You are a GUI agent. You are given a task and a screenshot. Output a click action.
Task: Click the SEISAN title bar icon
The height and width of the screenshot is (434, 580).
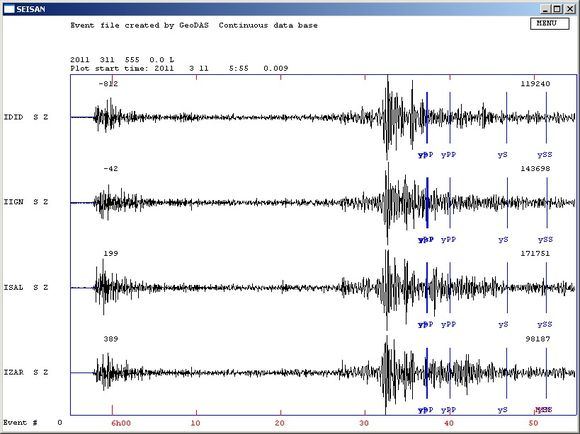pos(9,9)
